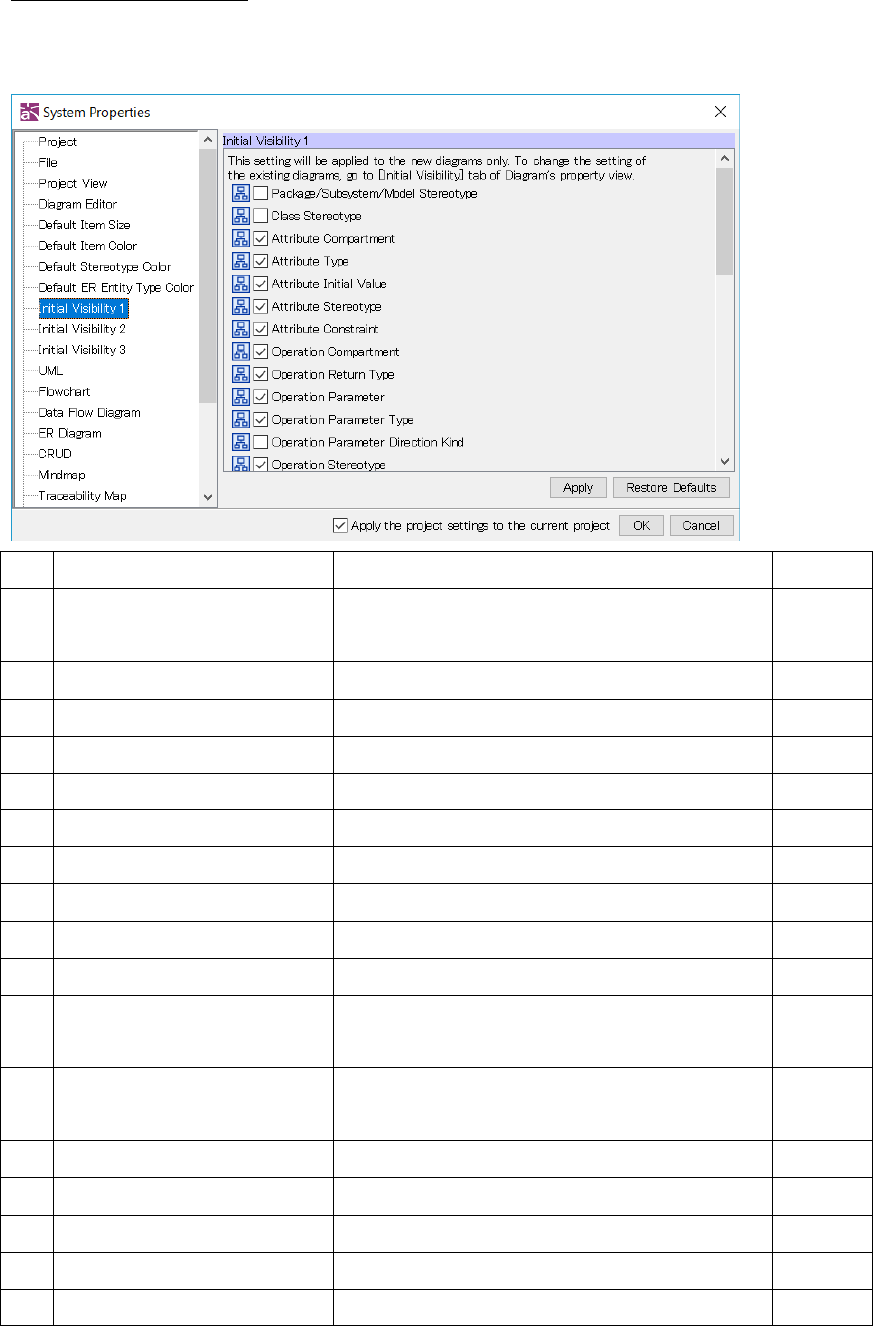This screenshot has width=873, height=1326.
Task: Enable Package/Subsystem/Model Stereotype checkbox
Action: 260,193
